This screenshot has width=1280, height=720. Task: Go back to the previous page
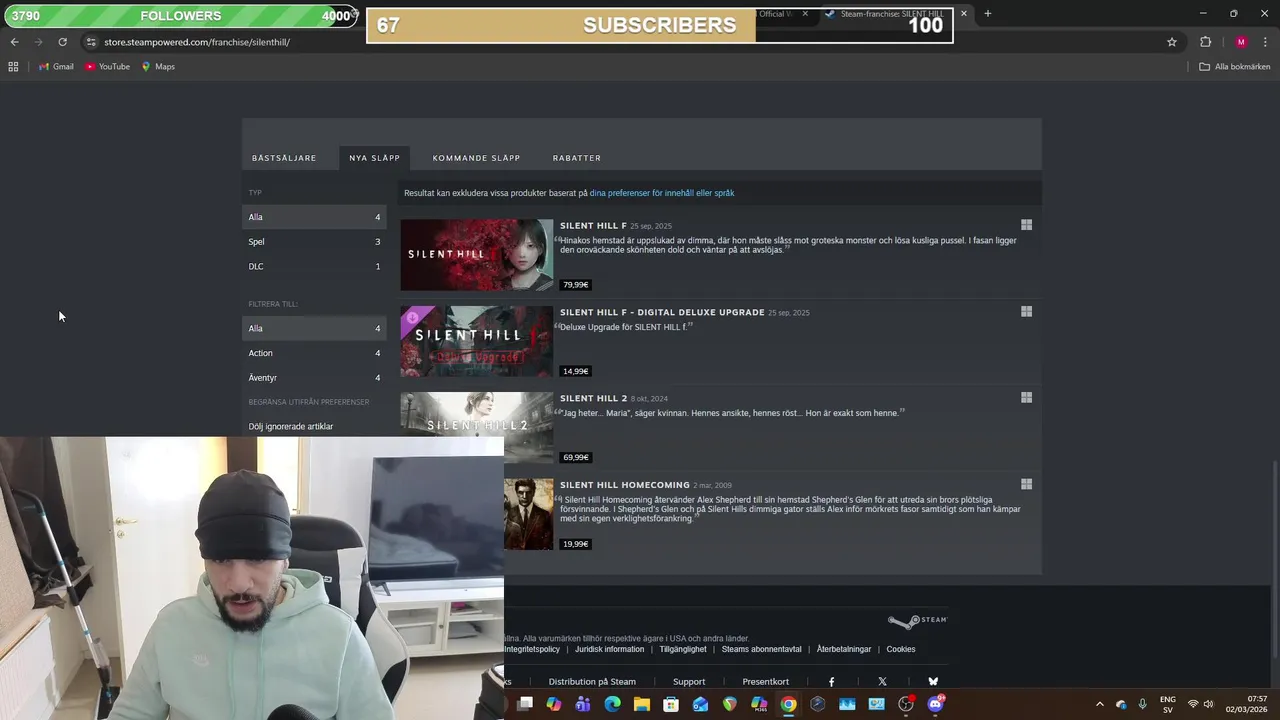coord(14,42)
